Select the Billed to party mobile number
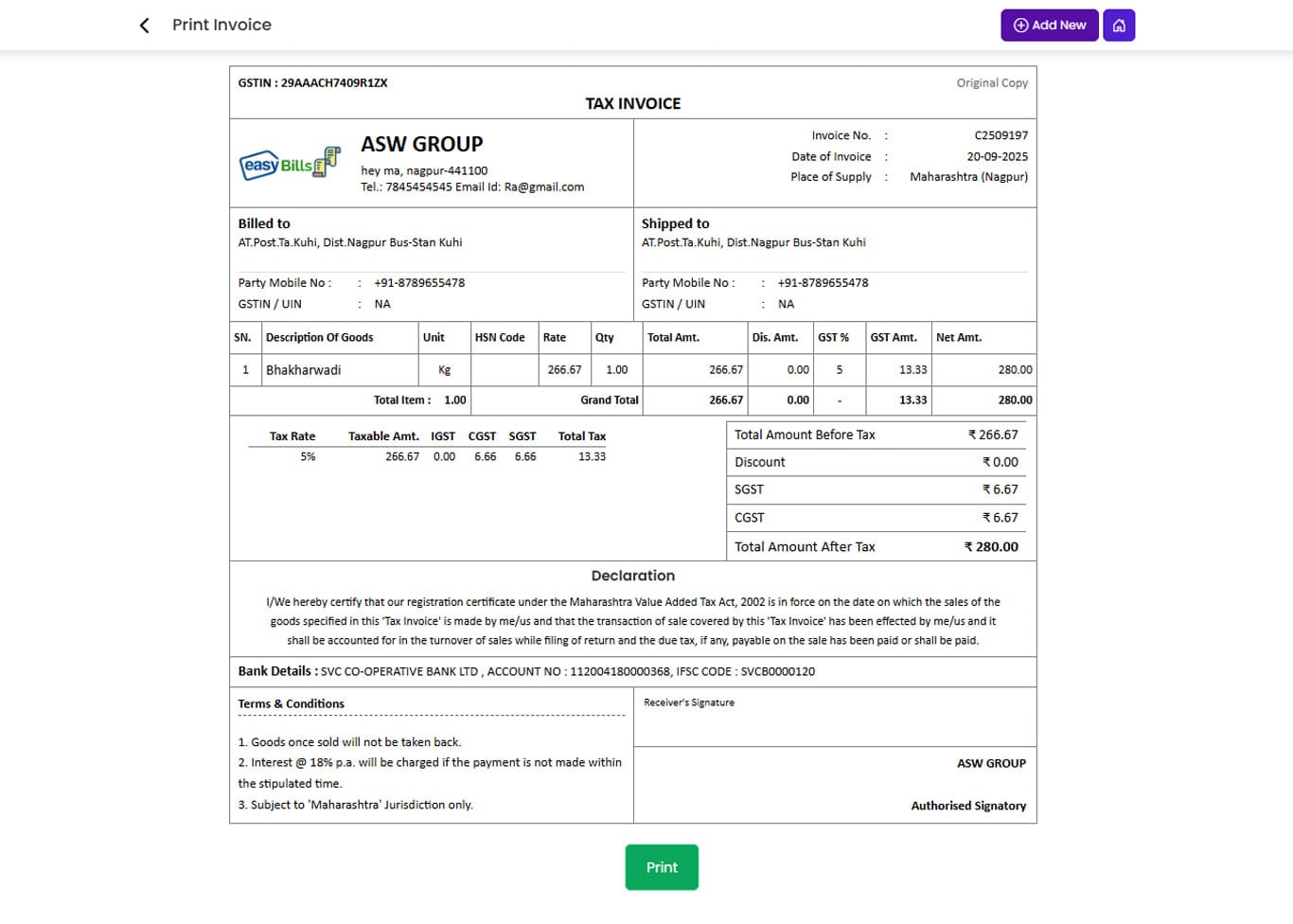Screen dimensions: 1293x924 click(x=418, y=283)
